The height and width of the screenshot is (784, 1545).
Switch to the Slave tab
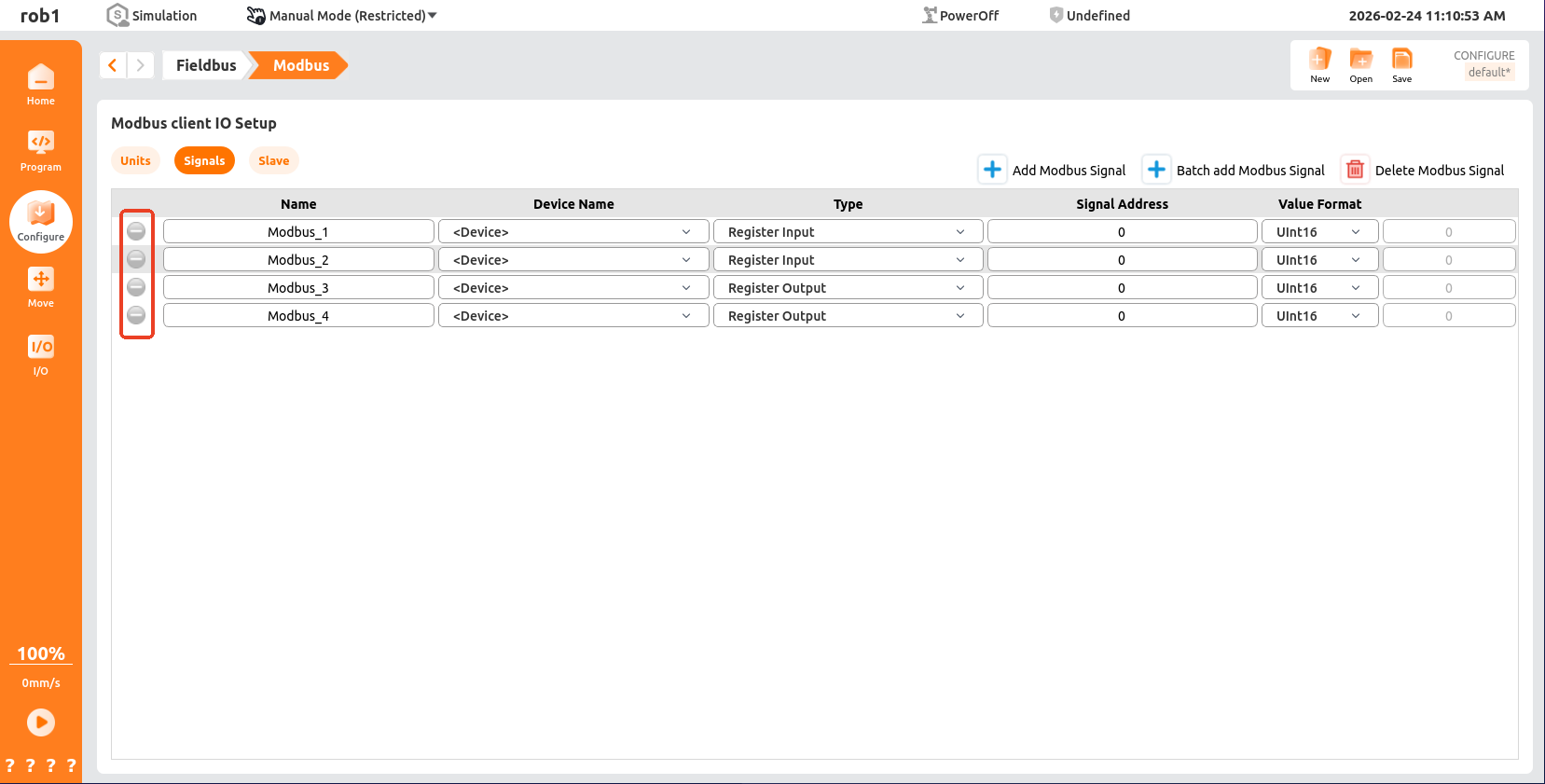coord(273,160)
